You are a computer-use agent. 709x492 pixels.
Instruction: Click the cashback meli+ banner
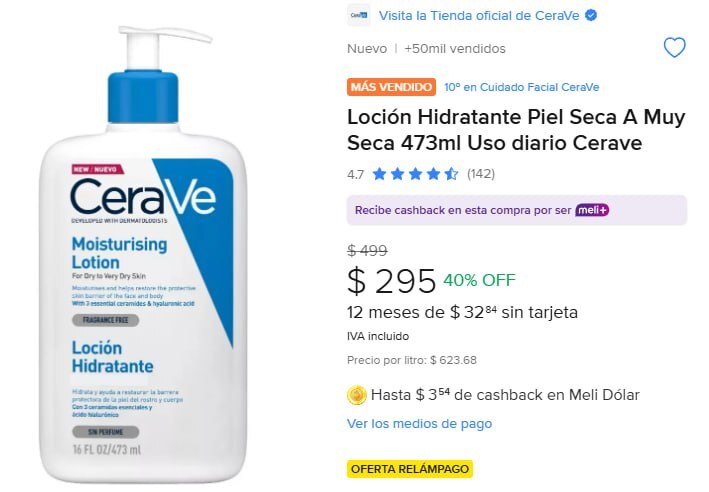(517, 210)
